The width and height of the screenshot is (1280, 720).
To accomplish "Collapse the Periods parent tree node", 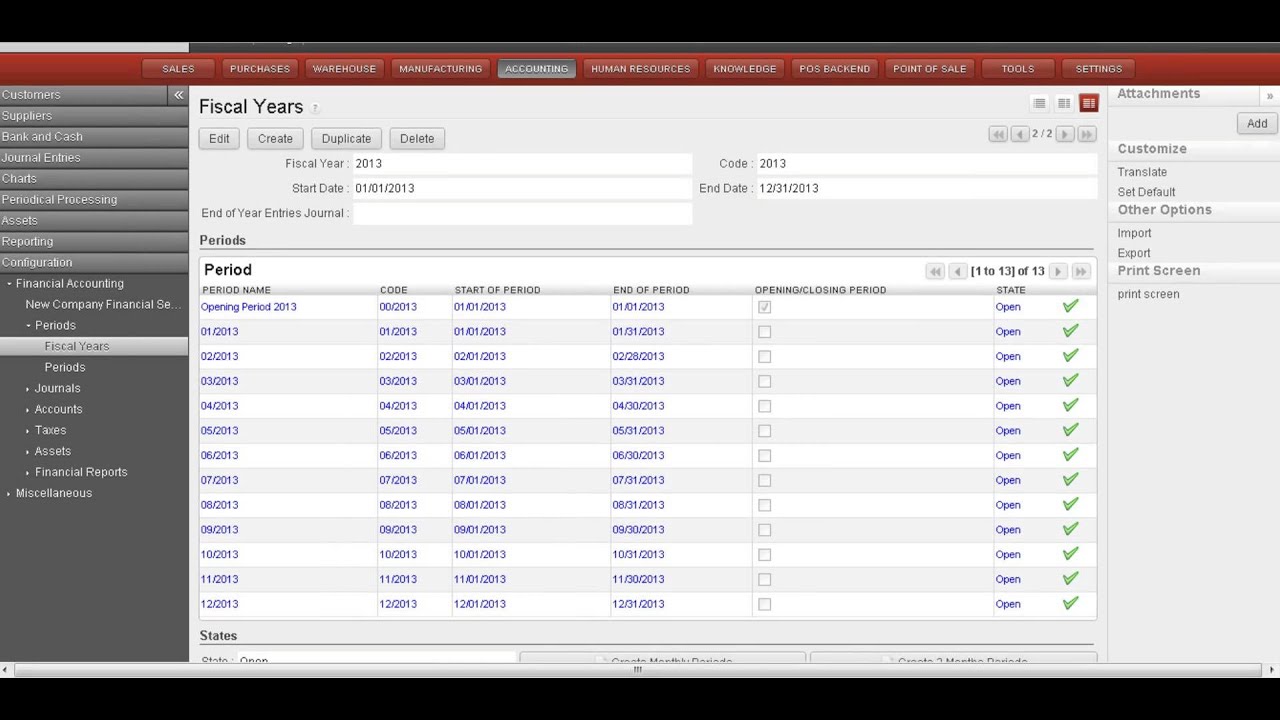I will [28, 326].
